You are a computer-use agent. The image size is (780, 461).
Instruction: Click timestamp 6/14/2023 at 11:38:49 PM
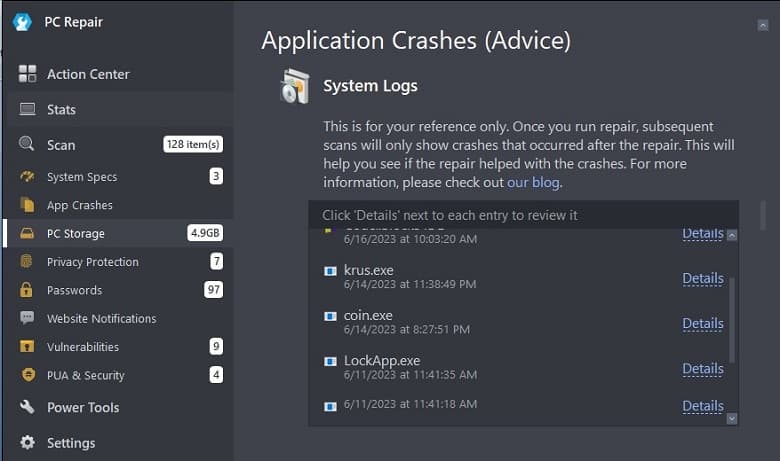click(x=410, y=284)
